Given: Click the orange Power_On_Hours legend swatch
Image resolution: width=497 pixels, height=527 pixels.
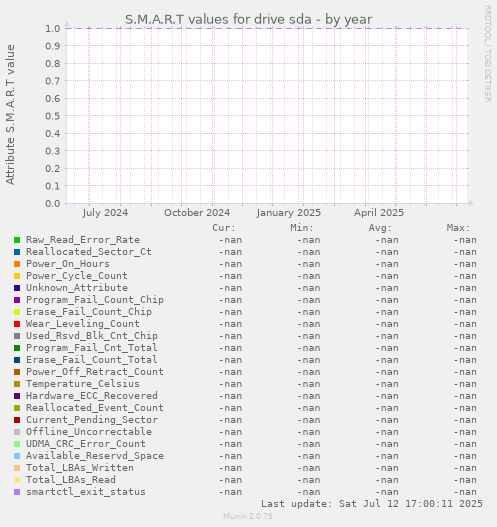Looking at the screenshot, I should 17,264.
